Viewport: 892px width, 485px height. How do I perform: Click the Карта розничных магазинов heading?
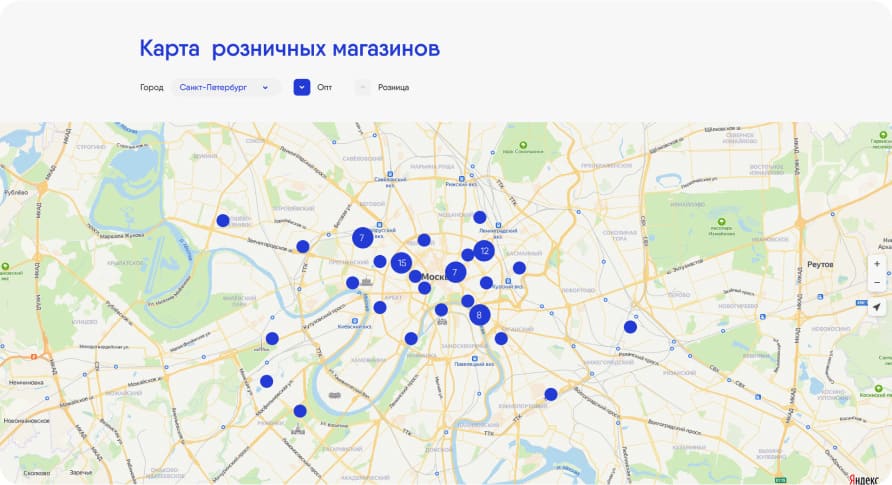(x=290, y=48)
